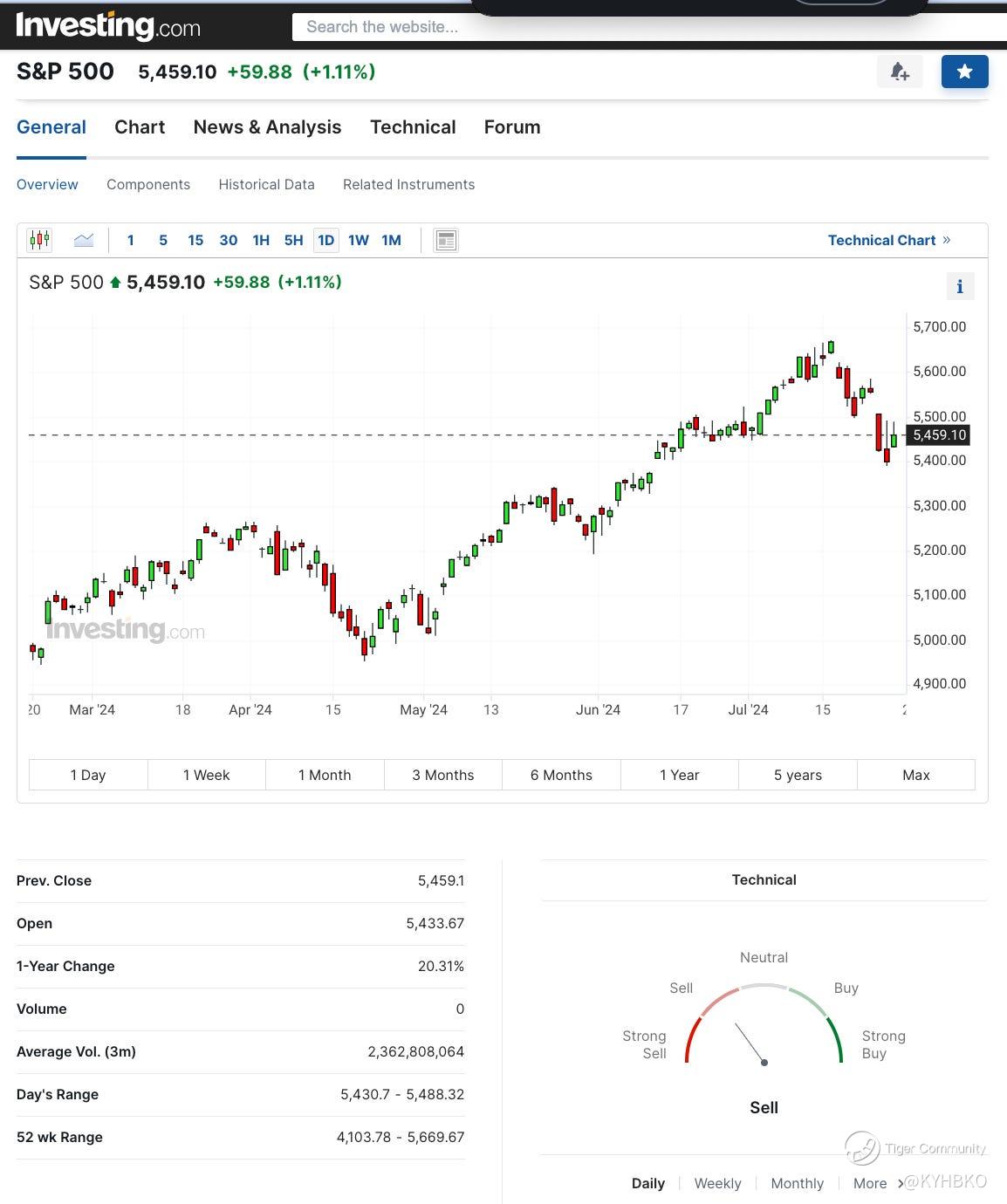Click the Investing.com logo

tap(108, 26)
